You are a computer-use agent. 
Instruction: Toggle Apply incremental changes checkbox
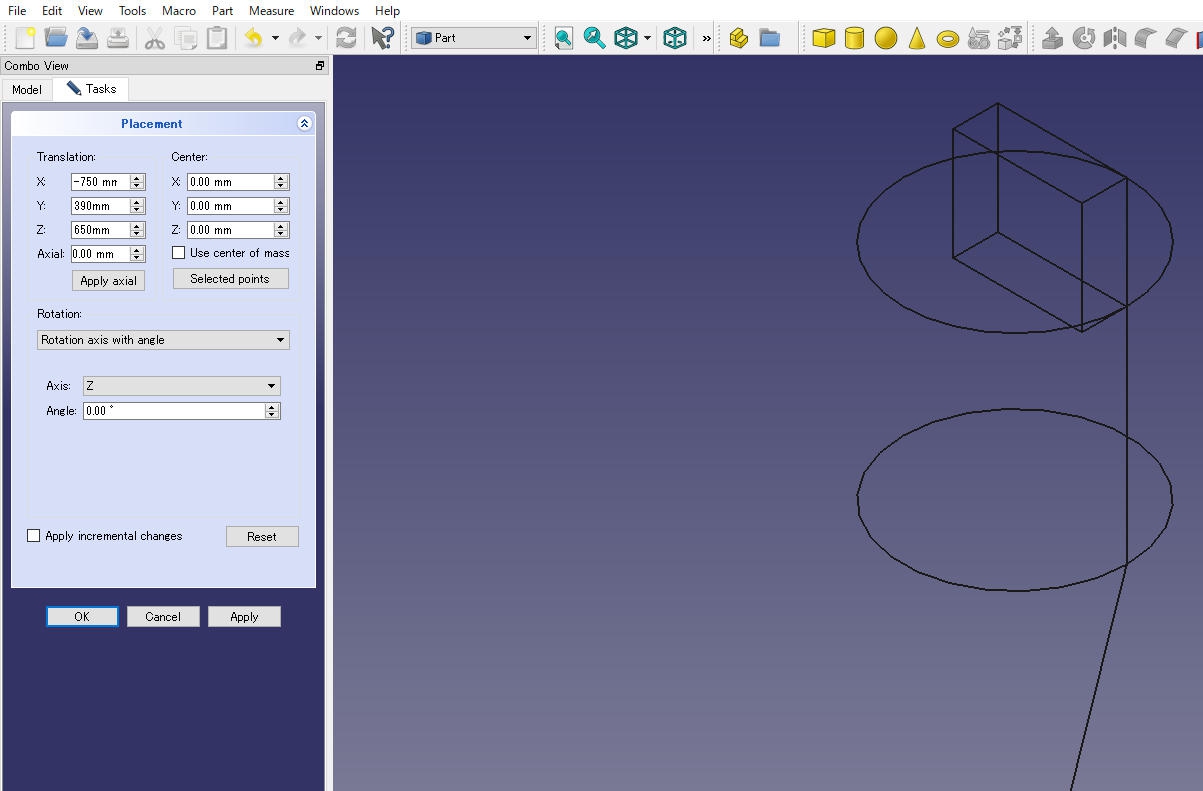34,536
